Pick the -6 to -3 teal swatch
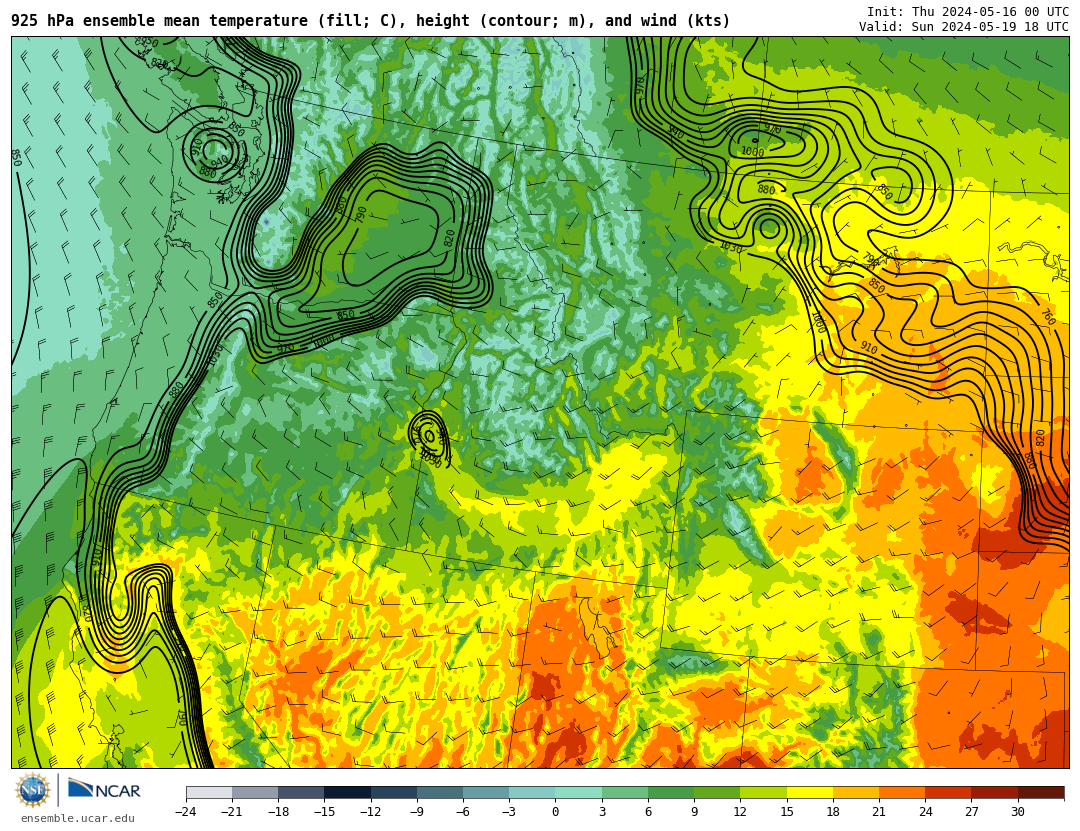 [486, 793]
